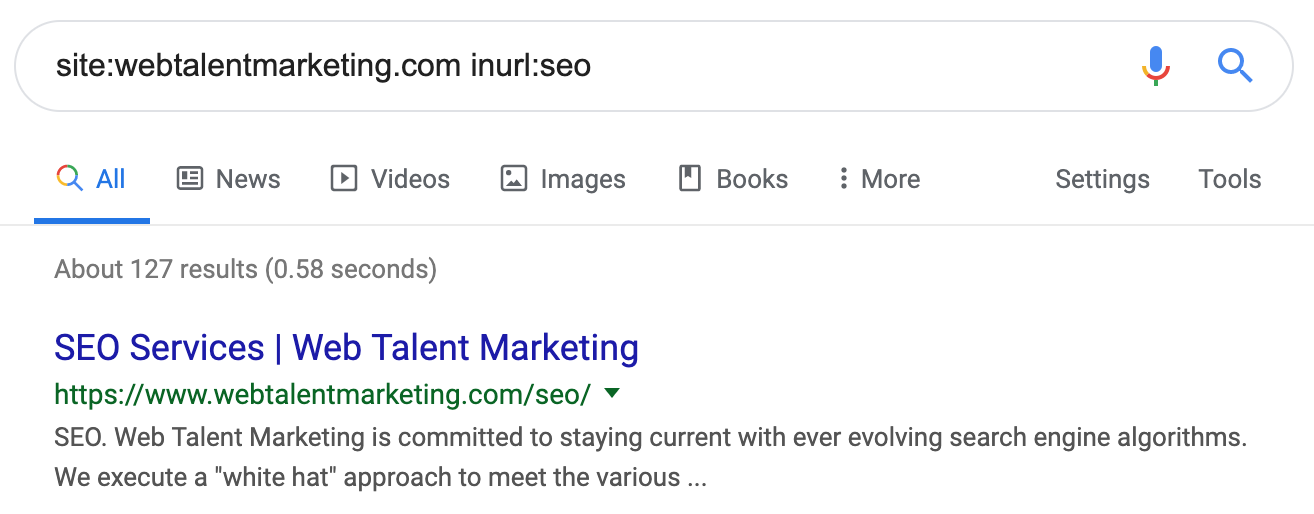Click the three-dot icon beside More
The image size is (1314, 514).
pos(844,179)
